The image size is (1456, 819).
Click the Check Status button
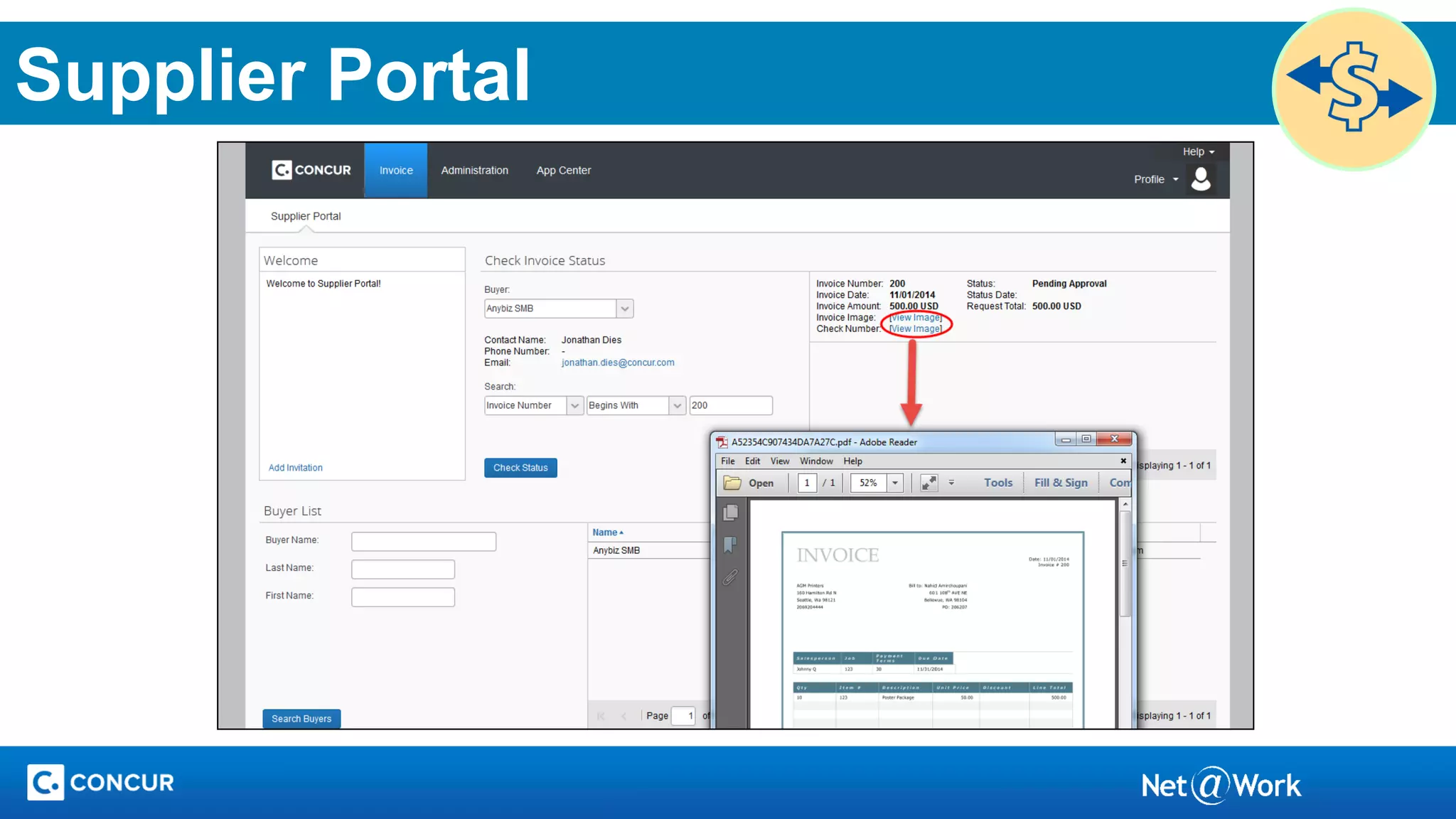pyautogui.click(x=520, y=468)
